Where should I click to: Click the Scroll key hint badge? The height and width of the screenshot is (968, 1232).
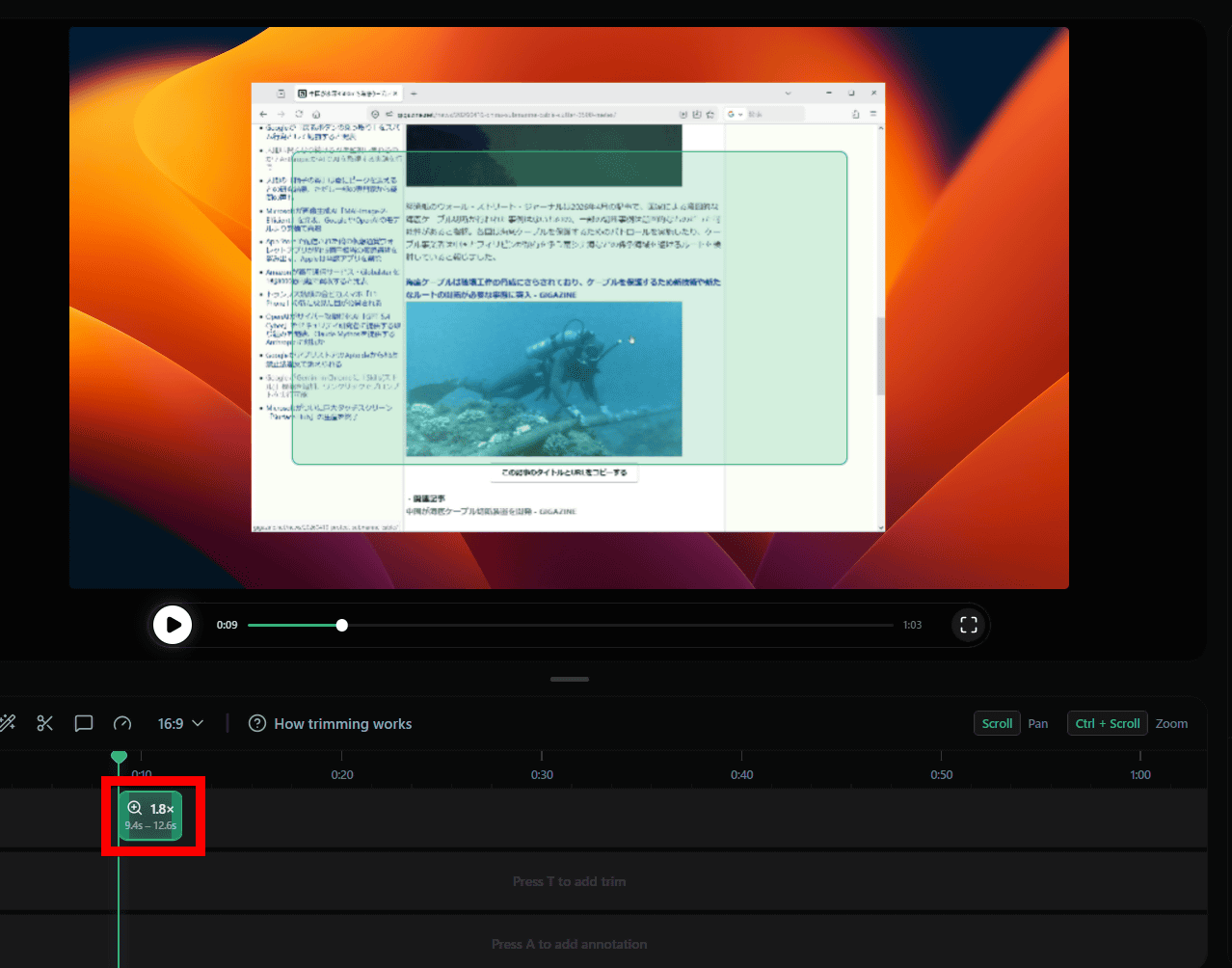(x=997, y=723)
